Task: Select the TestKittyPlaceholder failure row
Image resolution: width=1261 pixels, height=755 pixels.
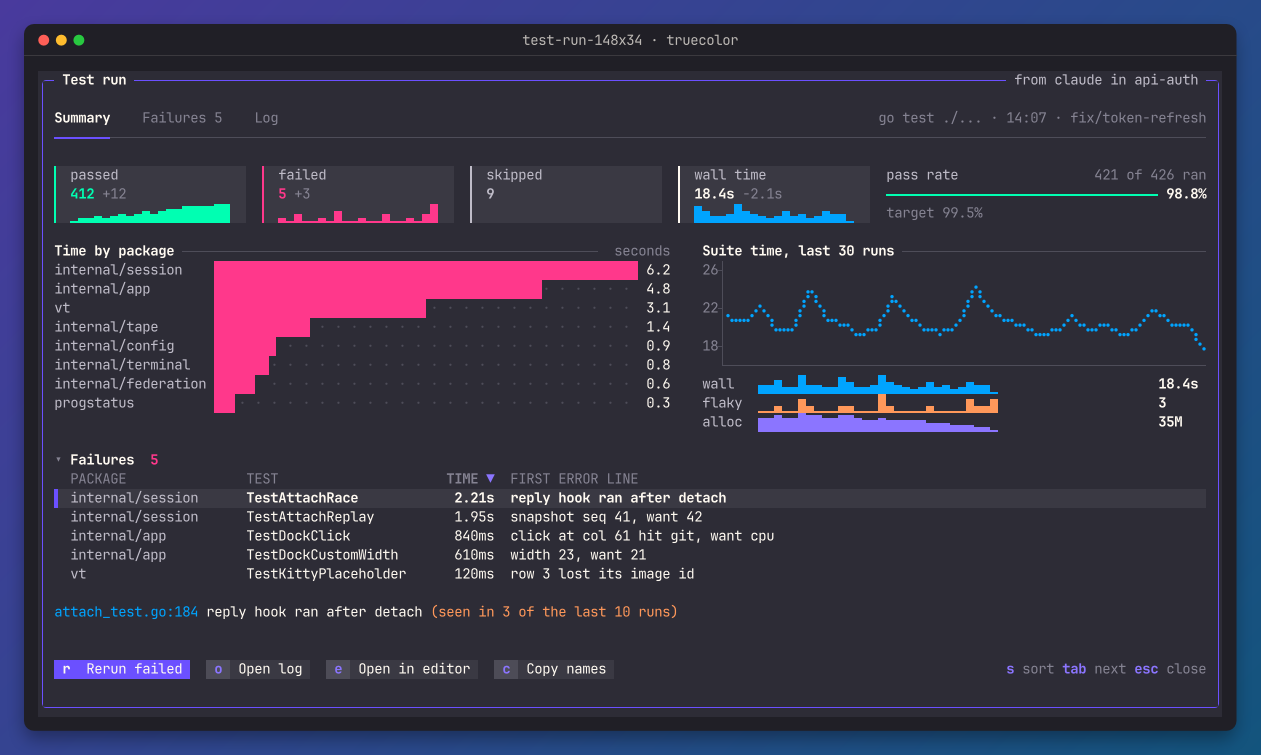Action: tap(630, 574)
